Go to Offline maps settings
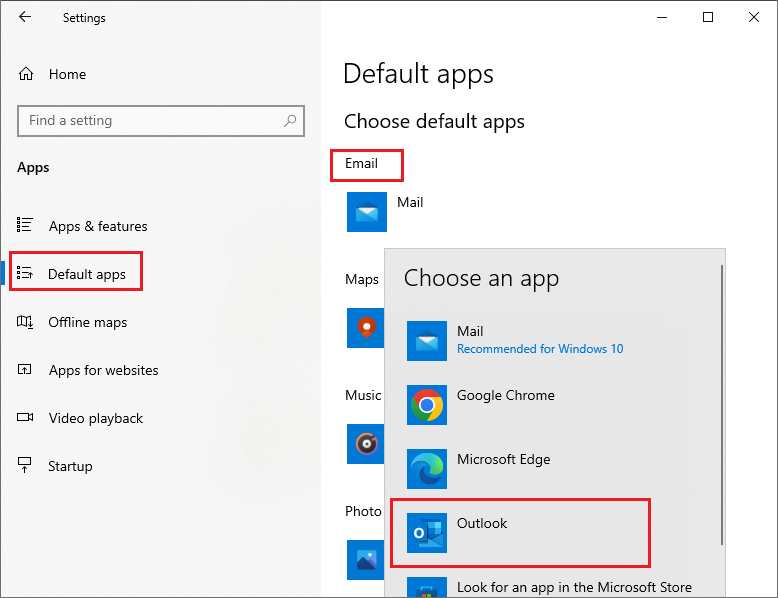Image resolution: width=778 pixels, height=598 pixels. coord(88,323)
